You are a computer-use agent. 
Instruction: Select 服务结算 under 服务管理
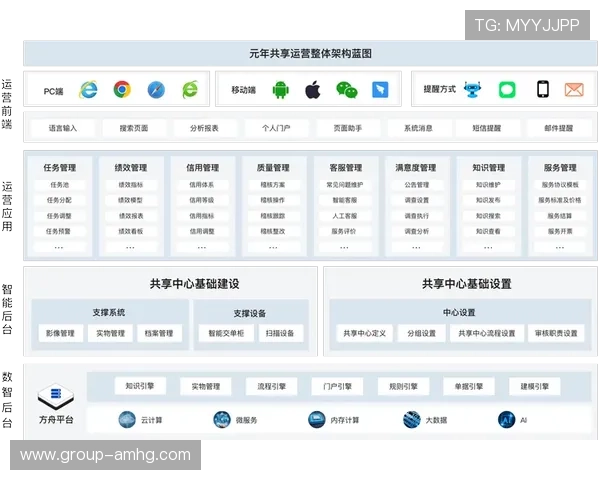tap(560, 216)
